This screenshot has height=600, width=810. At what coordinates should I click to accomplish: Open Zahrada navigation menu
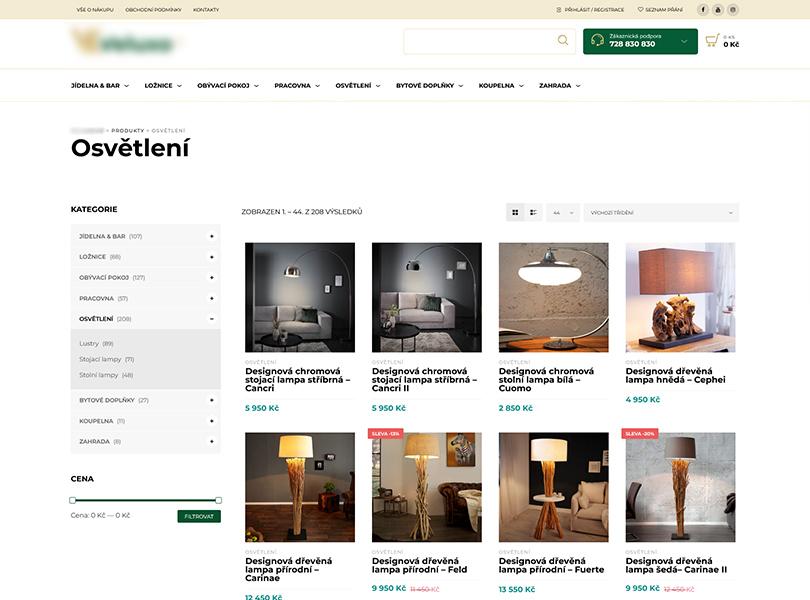pyautogui.click(x=559, y=86)
